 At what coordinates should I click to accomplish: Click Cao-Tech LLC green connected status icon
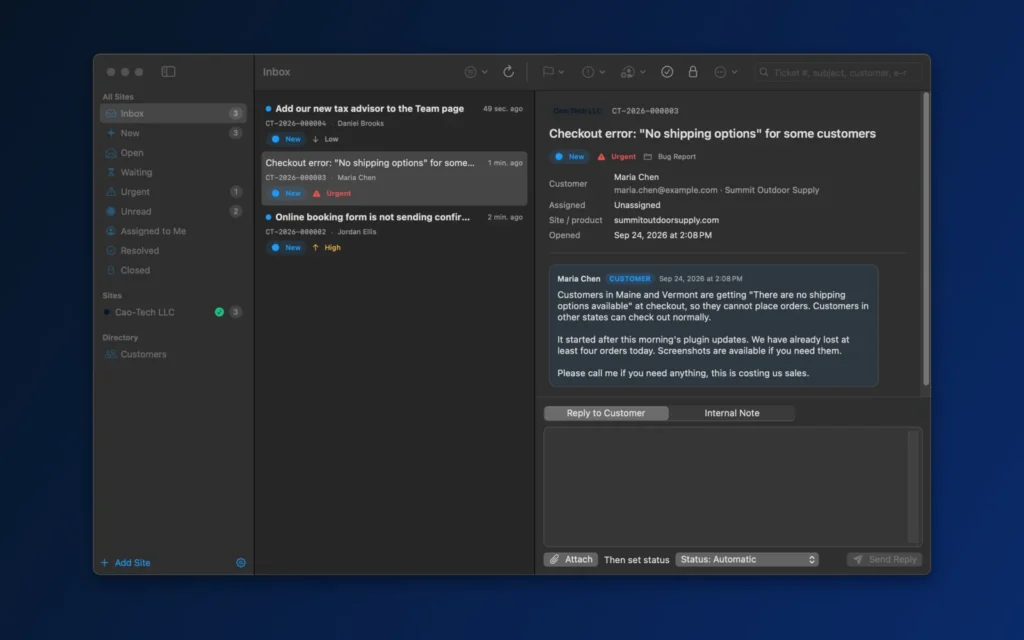(219, 312)
